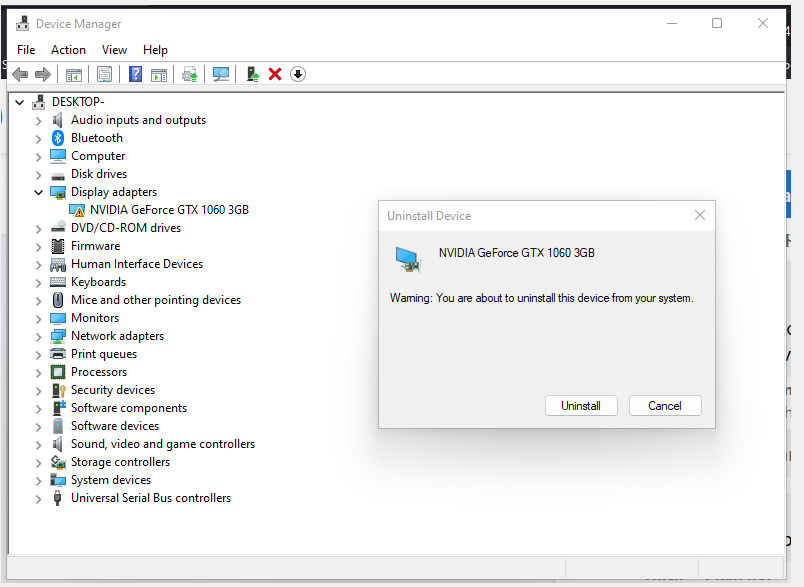Select the DVD/CD-ROM drives label
Viewport: 804px width, 587px height.
click(x=126, y=228)
